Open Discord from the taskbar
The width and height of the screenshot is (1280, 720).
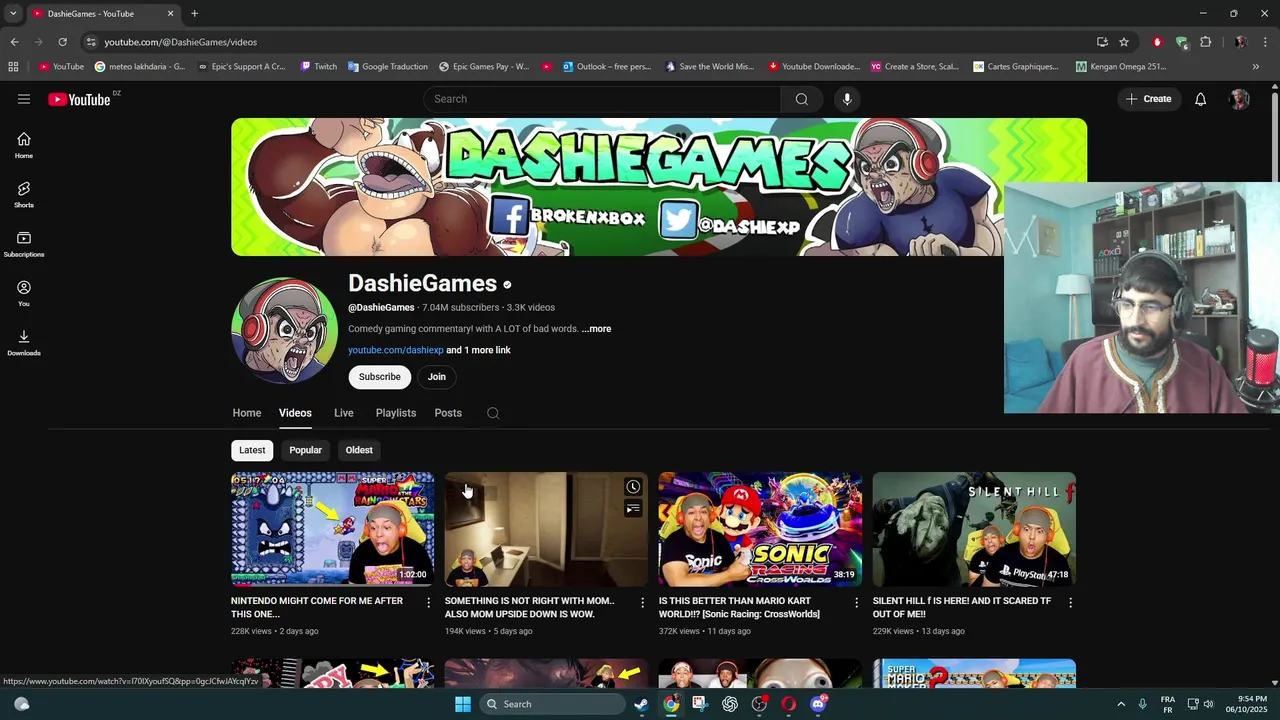coord(818,704)
